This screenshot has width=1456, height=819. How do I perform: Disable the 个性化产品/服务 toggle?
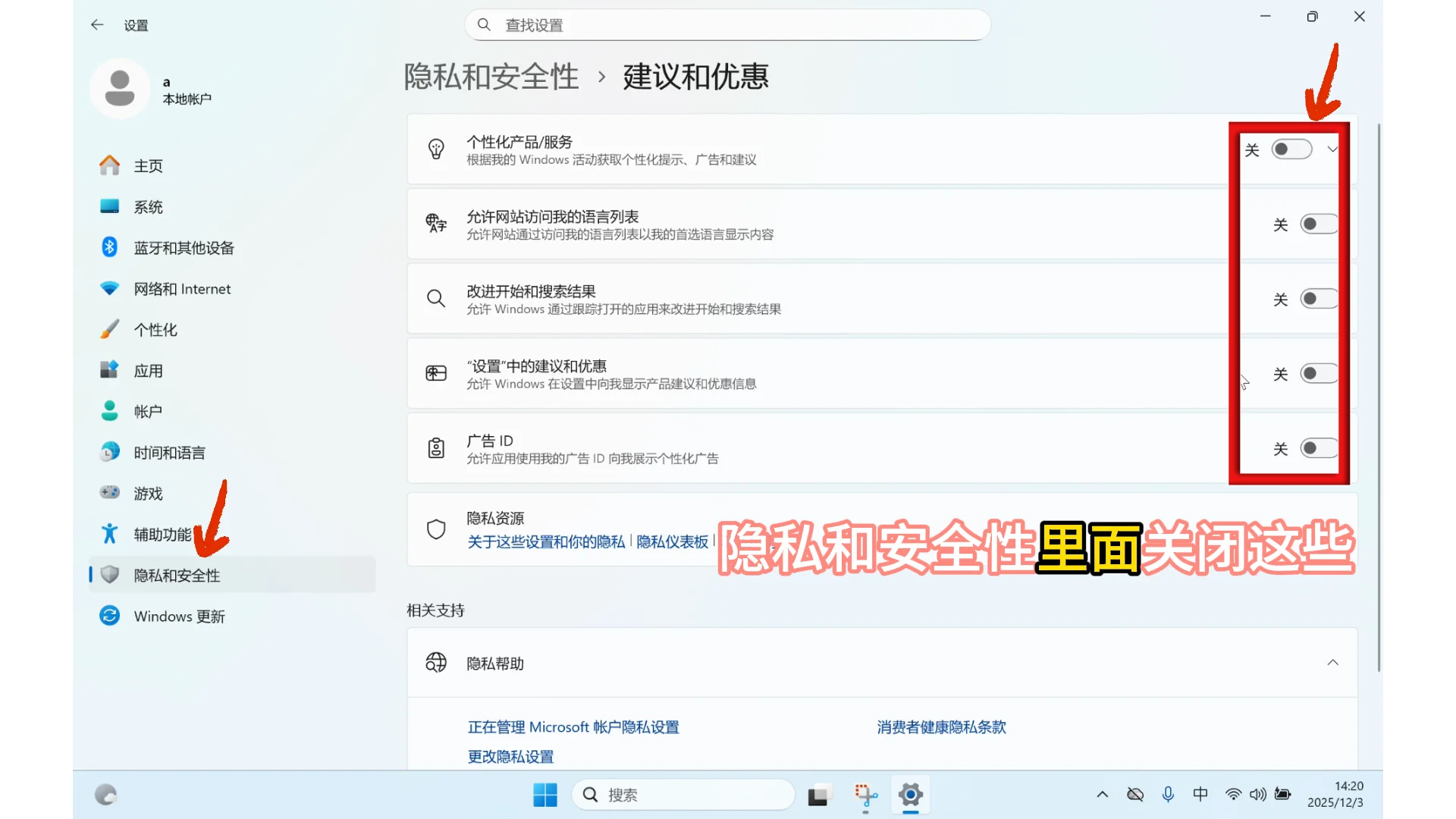pos(1291,149)
